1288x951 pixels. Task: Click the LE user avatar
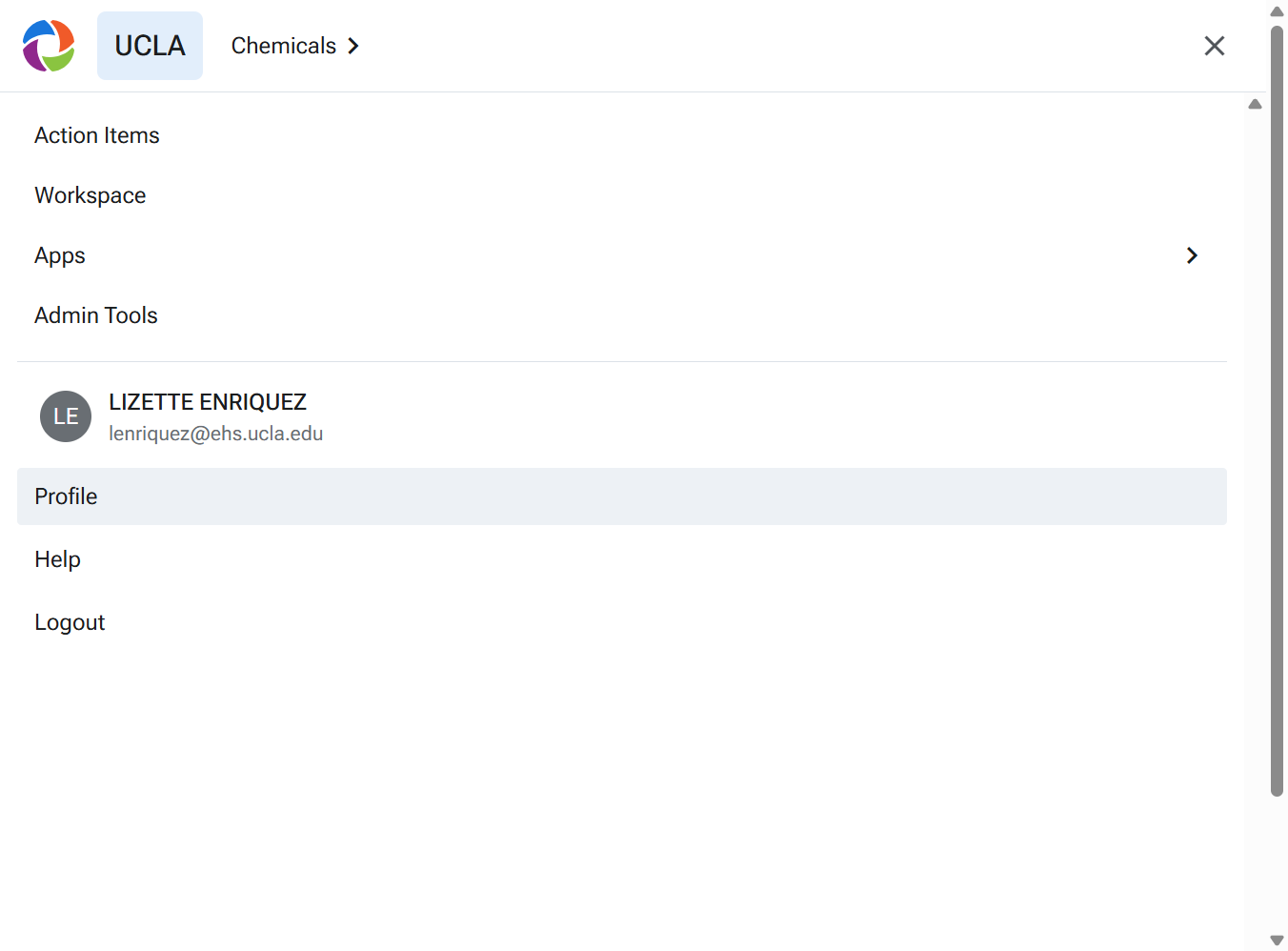(66, 416)
